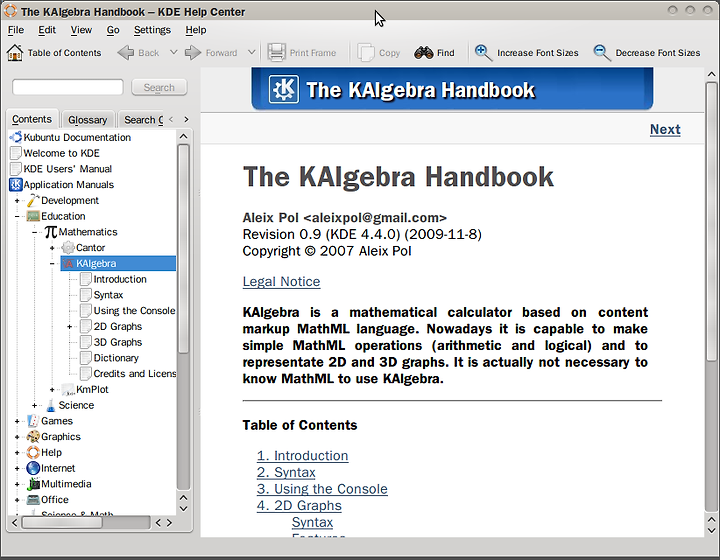Expand the Cantor tree node

[52, 248]
